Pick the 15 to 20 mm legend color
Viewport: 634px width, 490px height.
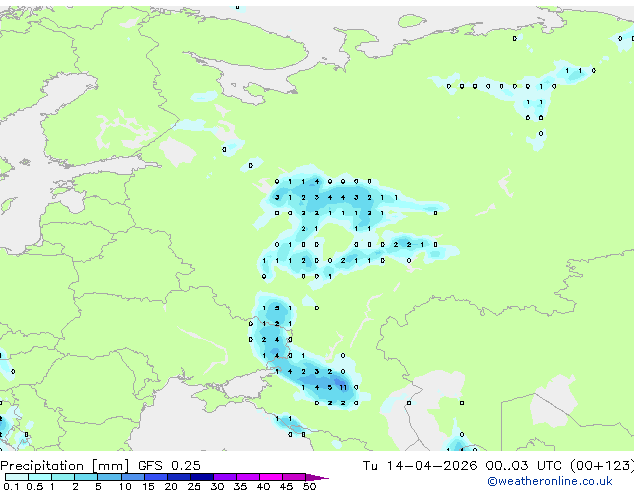tap(155, 477)
